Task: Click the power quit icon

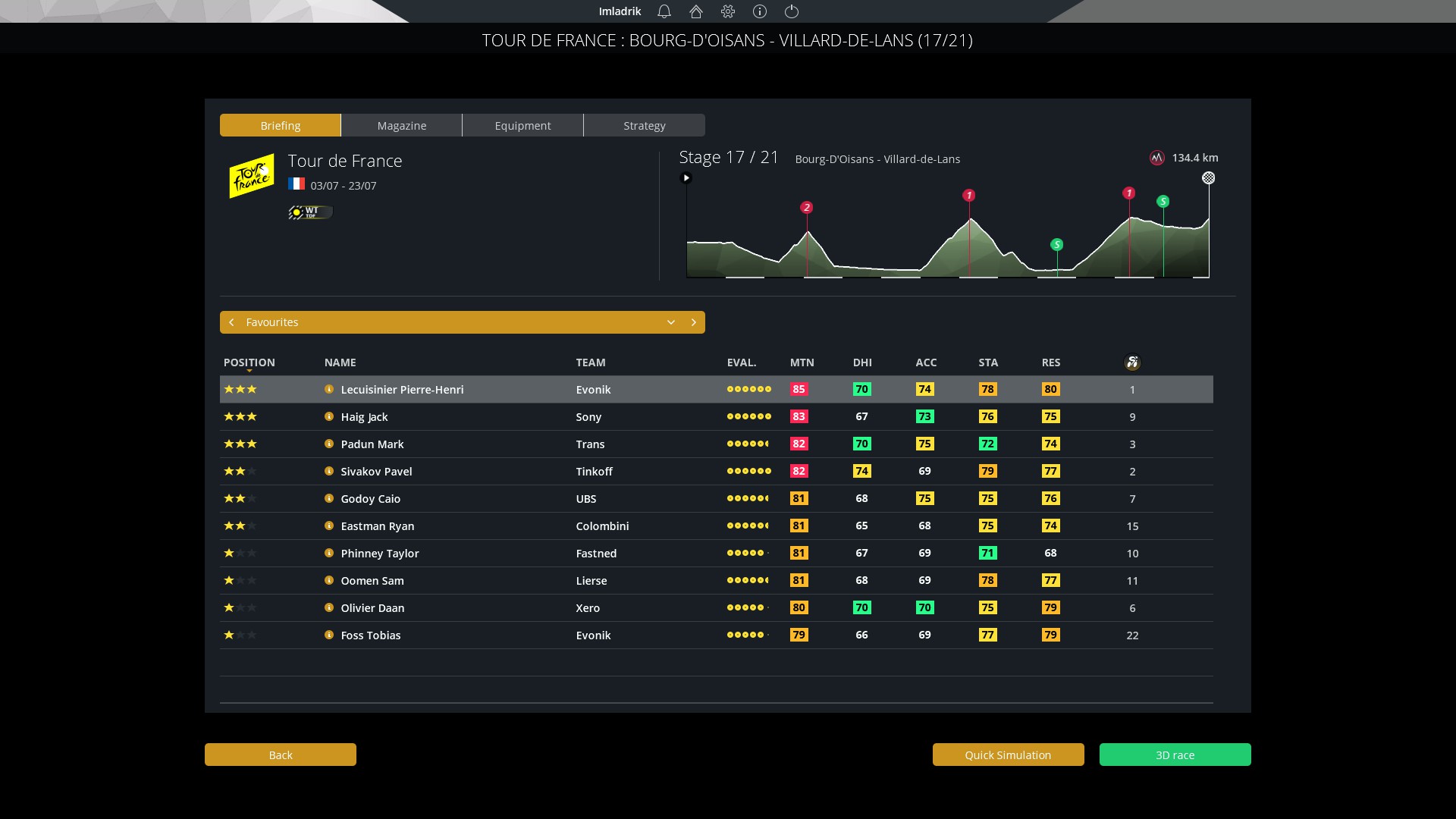Action: pos(792,11)
